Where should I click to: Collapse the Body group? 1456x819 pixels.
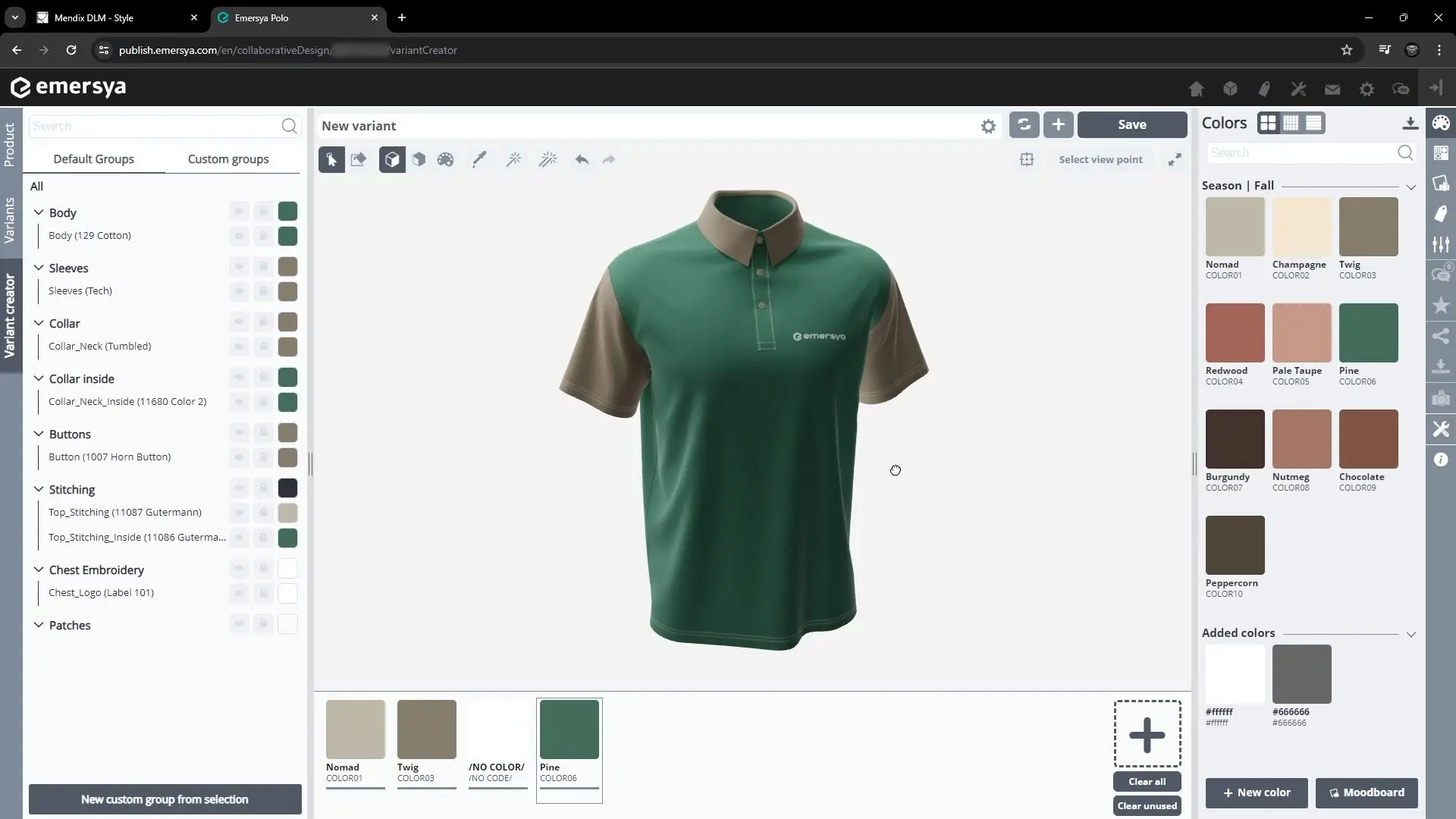click(x=39, y=212)
